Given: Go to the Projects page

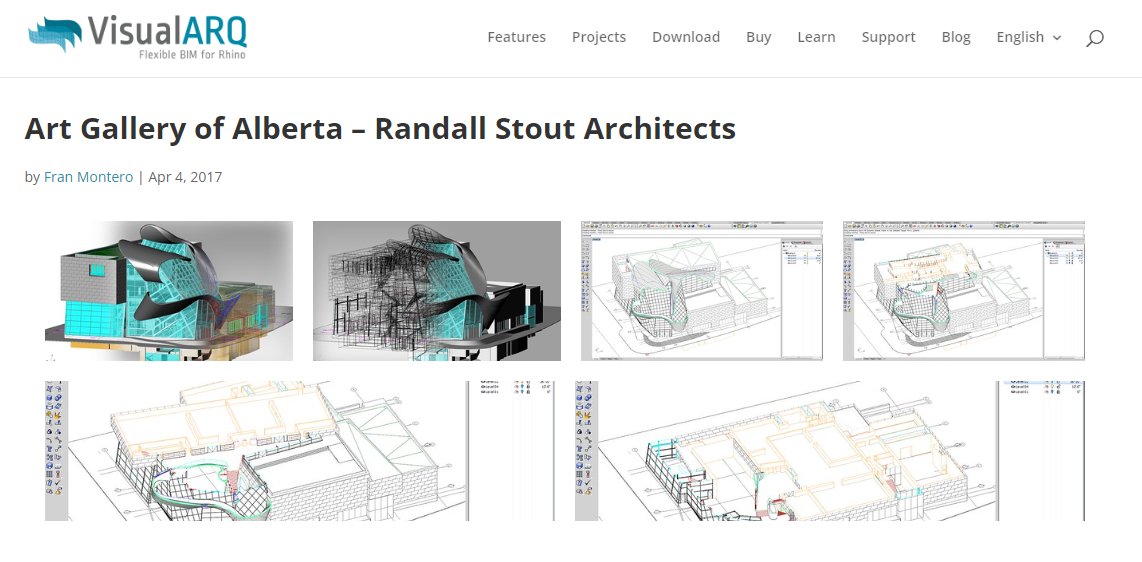Looking at the screenshot, I should 599,37.
